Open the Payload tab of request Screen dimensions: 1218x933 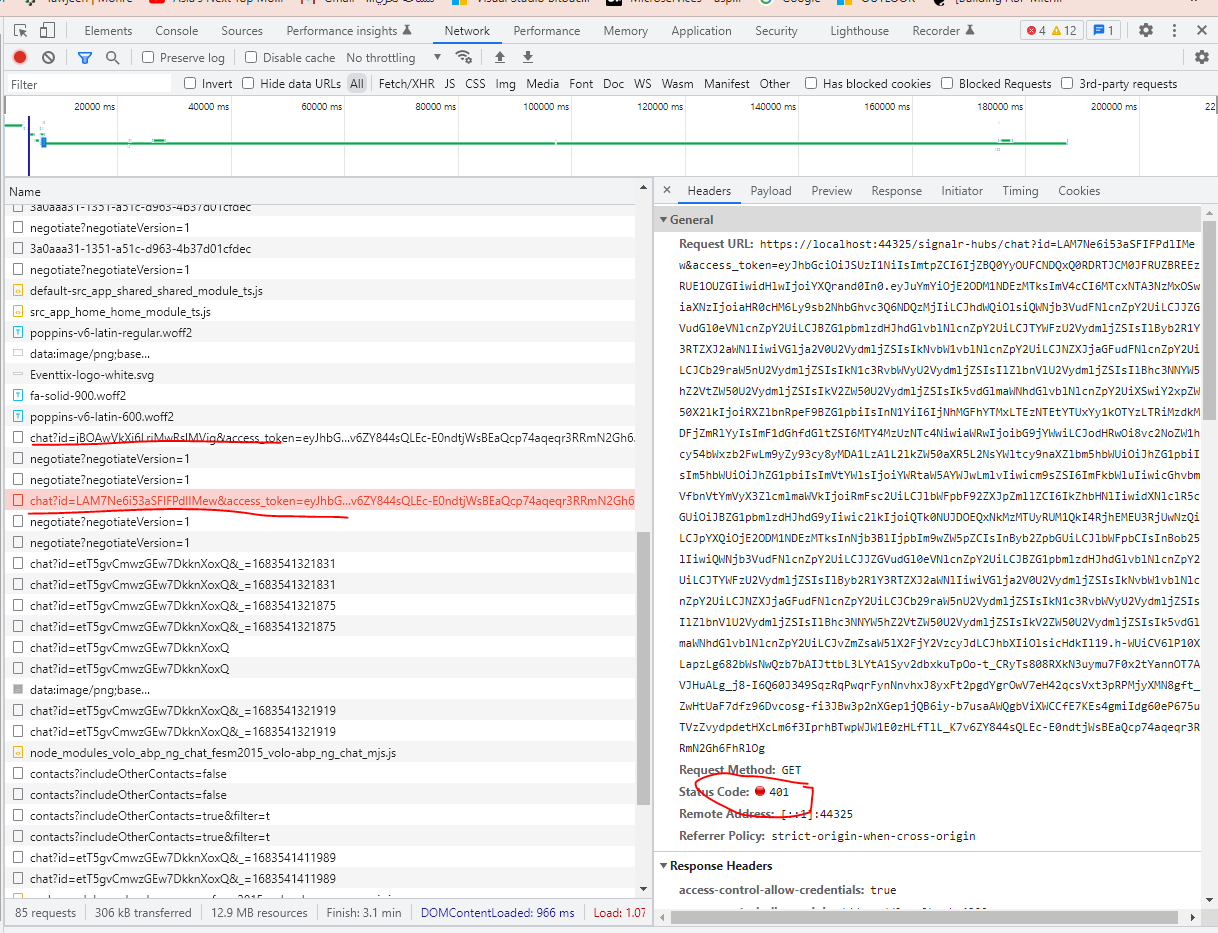[x=770, y=191]
